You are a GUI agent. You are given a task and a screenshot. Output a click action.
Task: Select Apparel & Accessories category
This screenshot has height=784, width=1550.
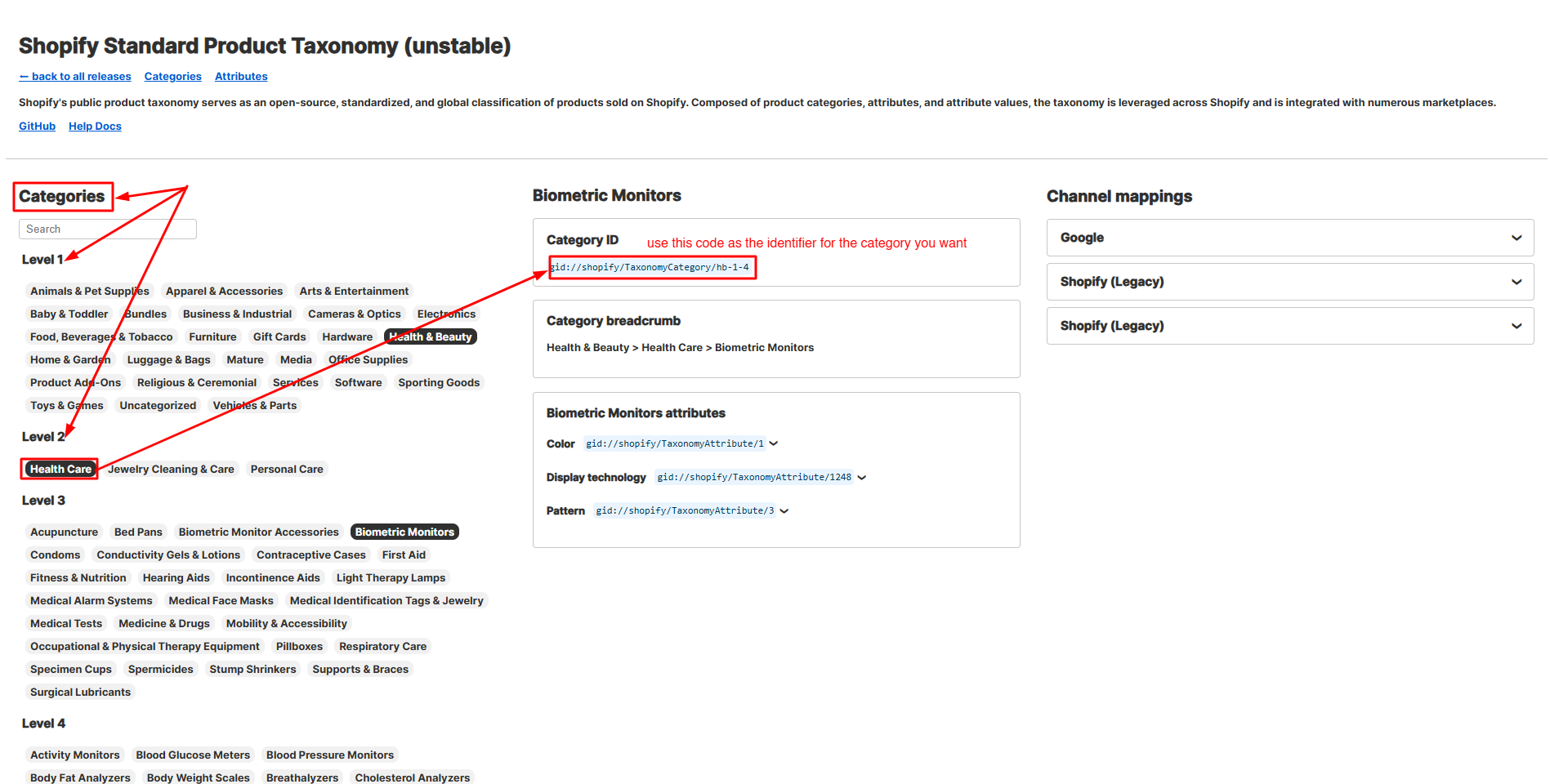[x=224, y=291]
